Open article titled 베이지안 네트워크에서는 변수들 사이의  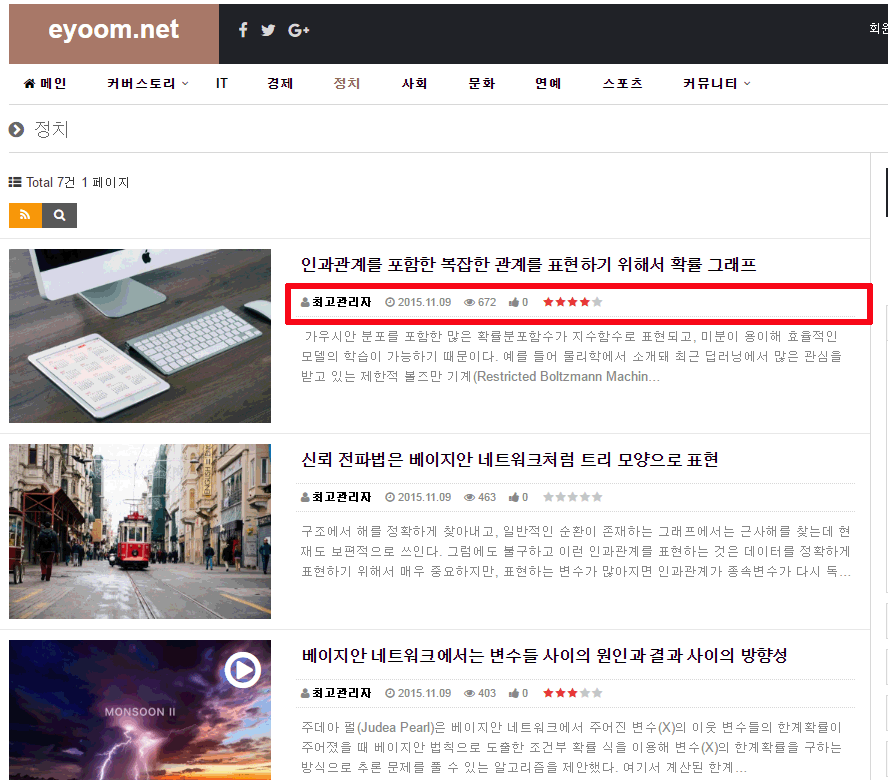pyautogui.click(x=544, y=655)
